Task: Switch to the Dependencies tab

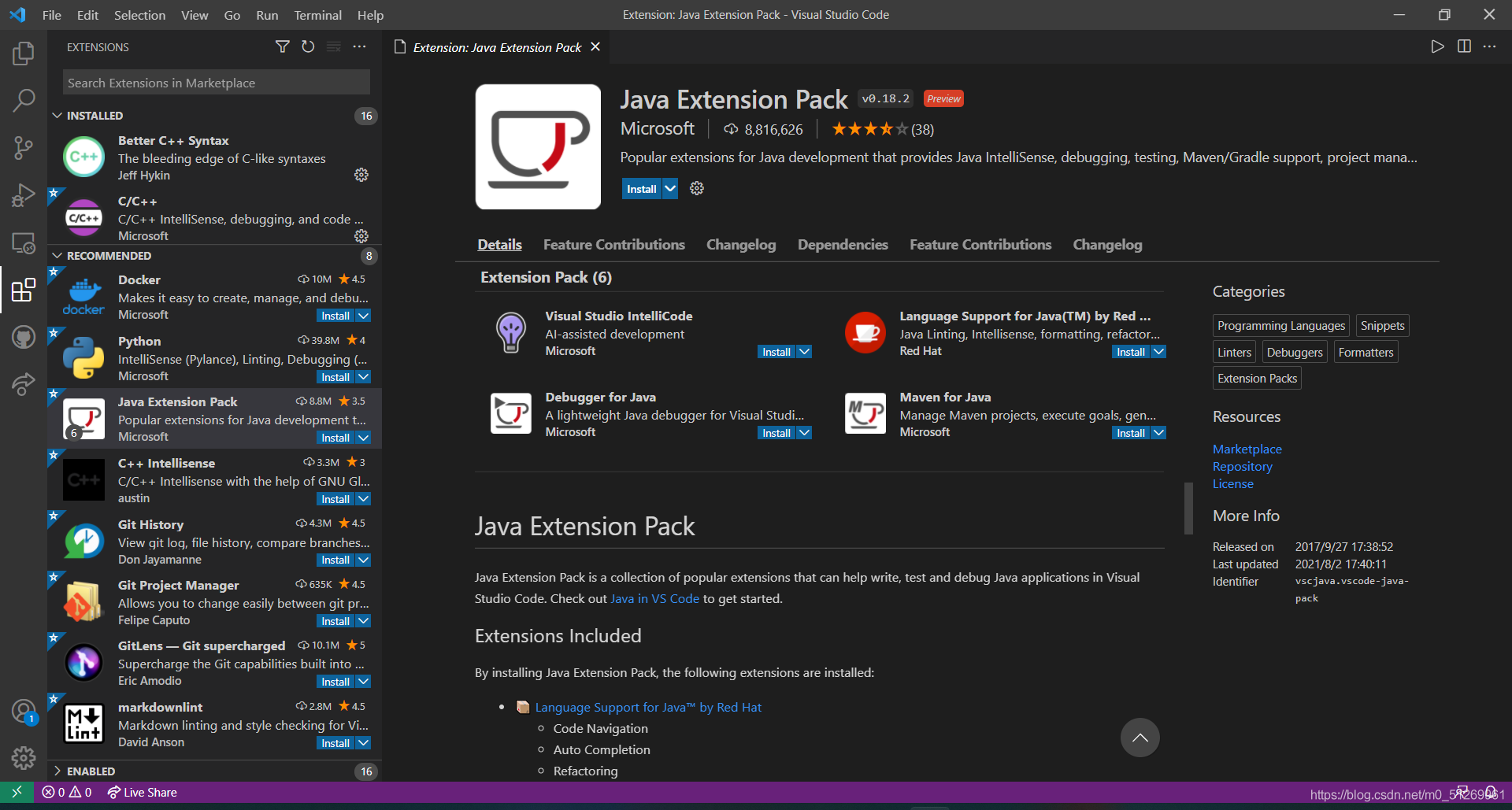Action: 843,245
